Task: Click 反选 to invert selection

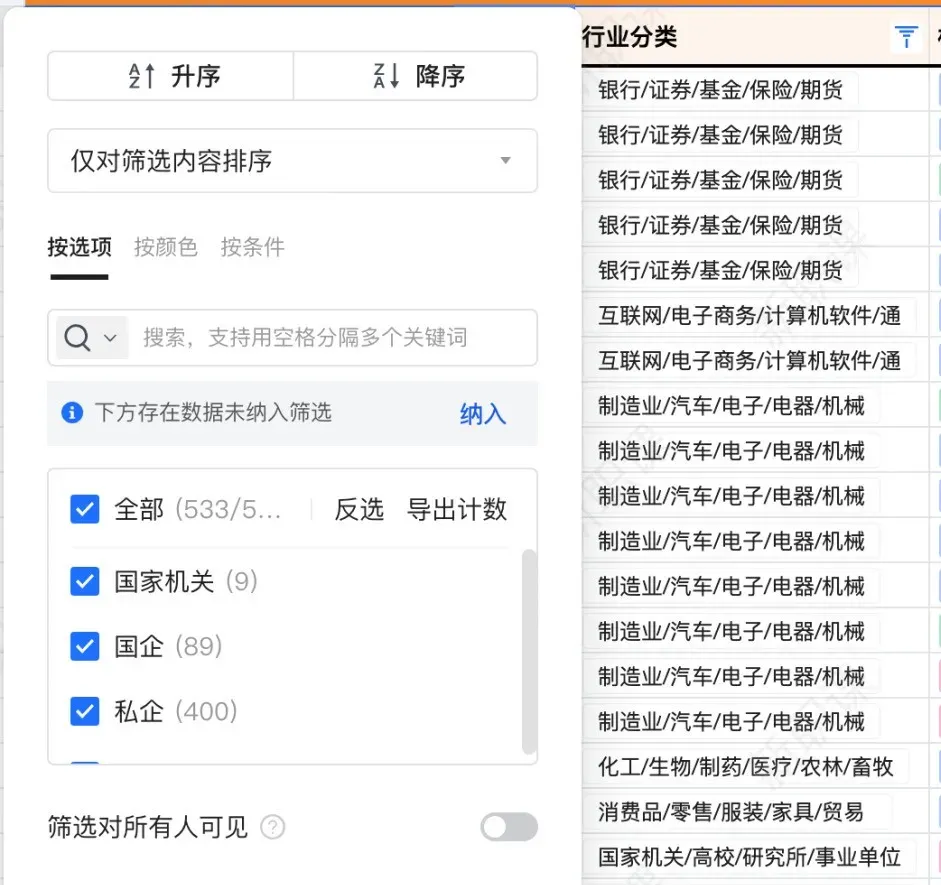Action: [359, 510]
